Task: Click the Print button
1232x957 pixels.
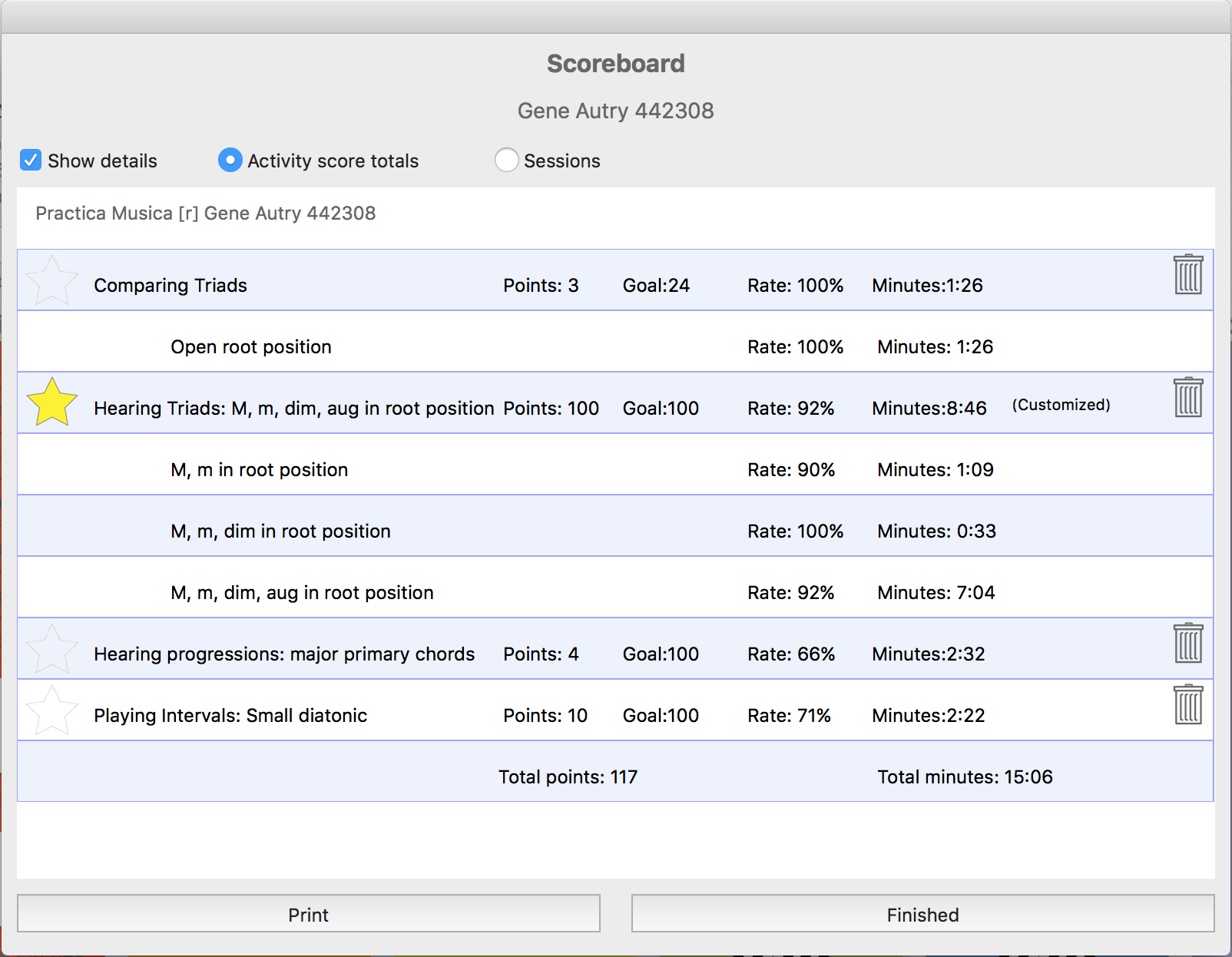Action: click(309, 914)
